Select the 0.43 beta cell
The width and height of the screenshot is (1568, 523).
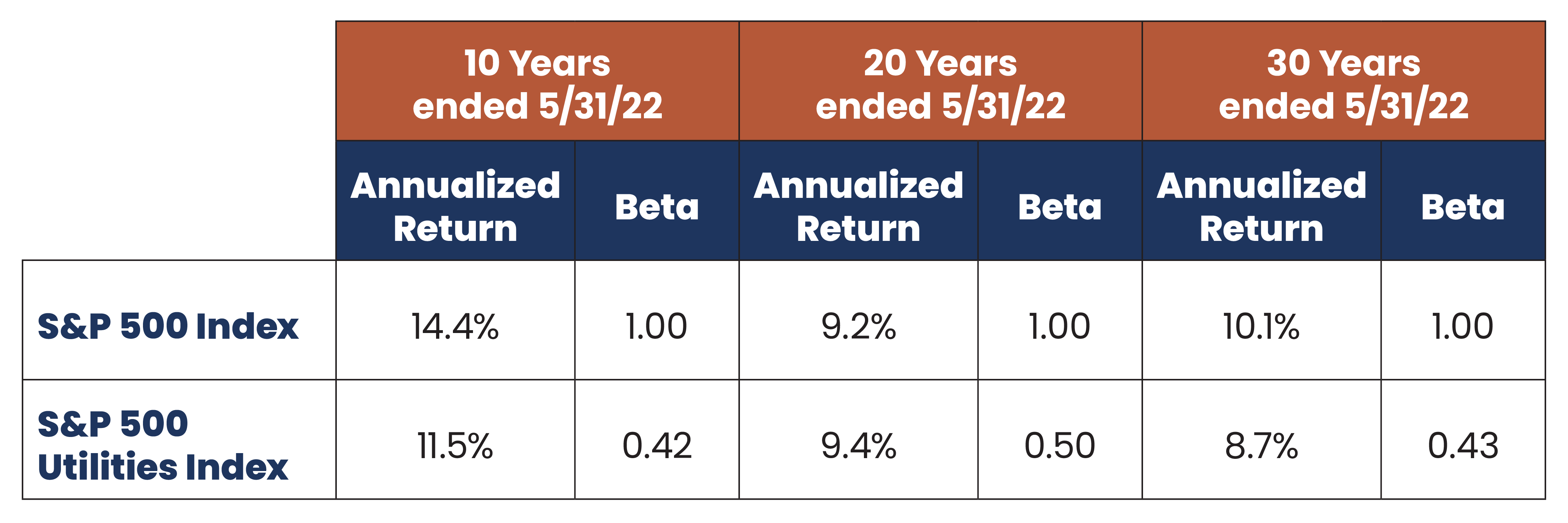(x=1463, y=445)
